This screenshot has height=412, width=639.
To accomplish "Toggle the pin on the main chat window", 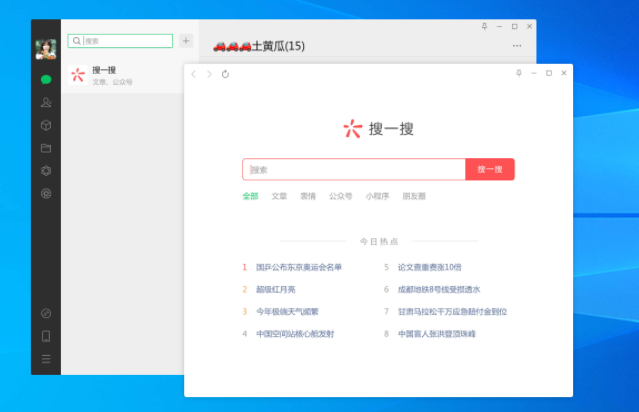I will pyautogui.click(x=485, y=26).
